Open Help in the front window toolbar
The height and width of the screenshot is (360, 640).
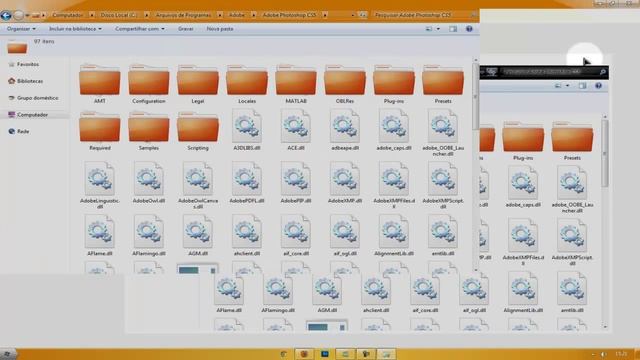469,29
